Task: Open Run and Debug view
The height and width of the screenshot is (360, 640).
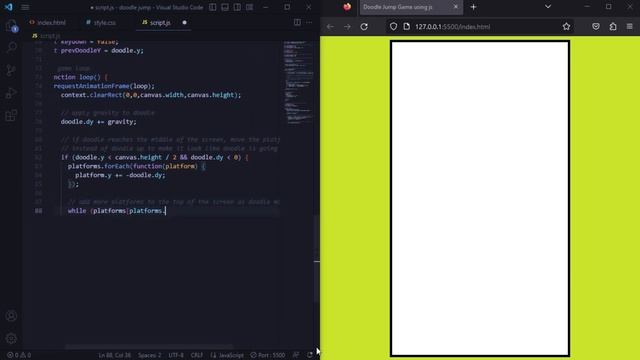Action: 11,93
